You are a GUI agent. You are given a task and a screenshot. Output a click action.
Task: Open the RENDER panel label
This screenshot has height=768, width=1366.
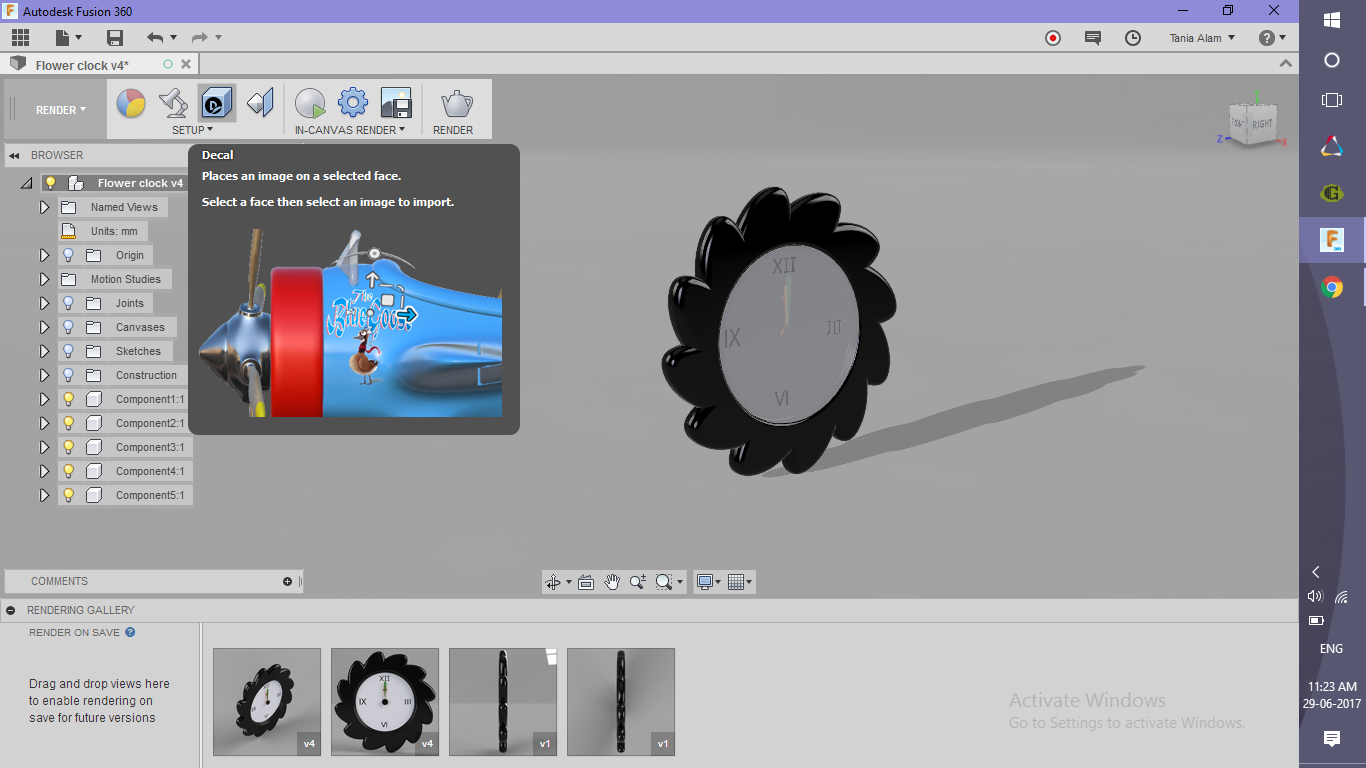tap(453, 130)
